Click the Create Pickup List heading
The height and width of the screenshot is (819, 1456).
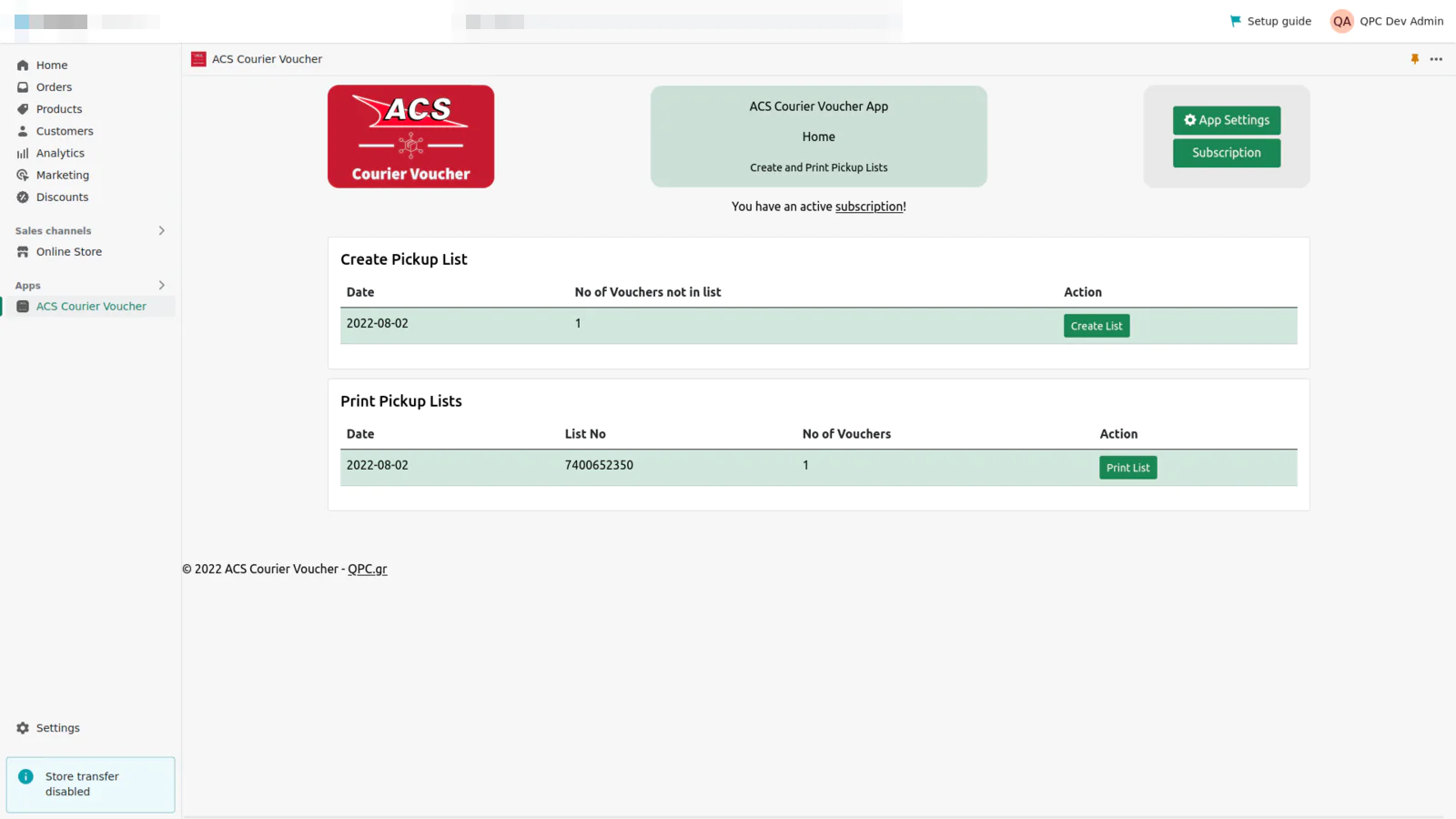click(x=403, y=259)
